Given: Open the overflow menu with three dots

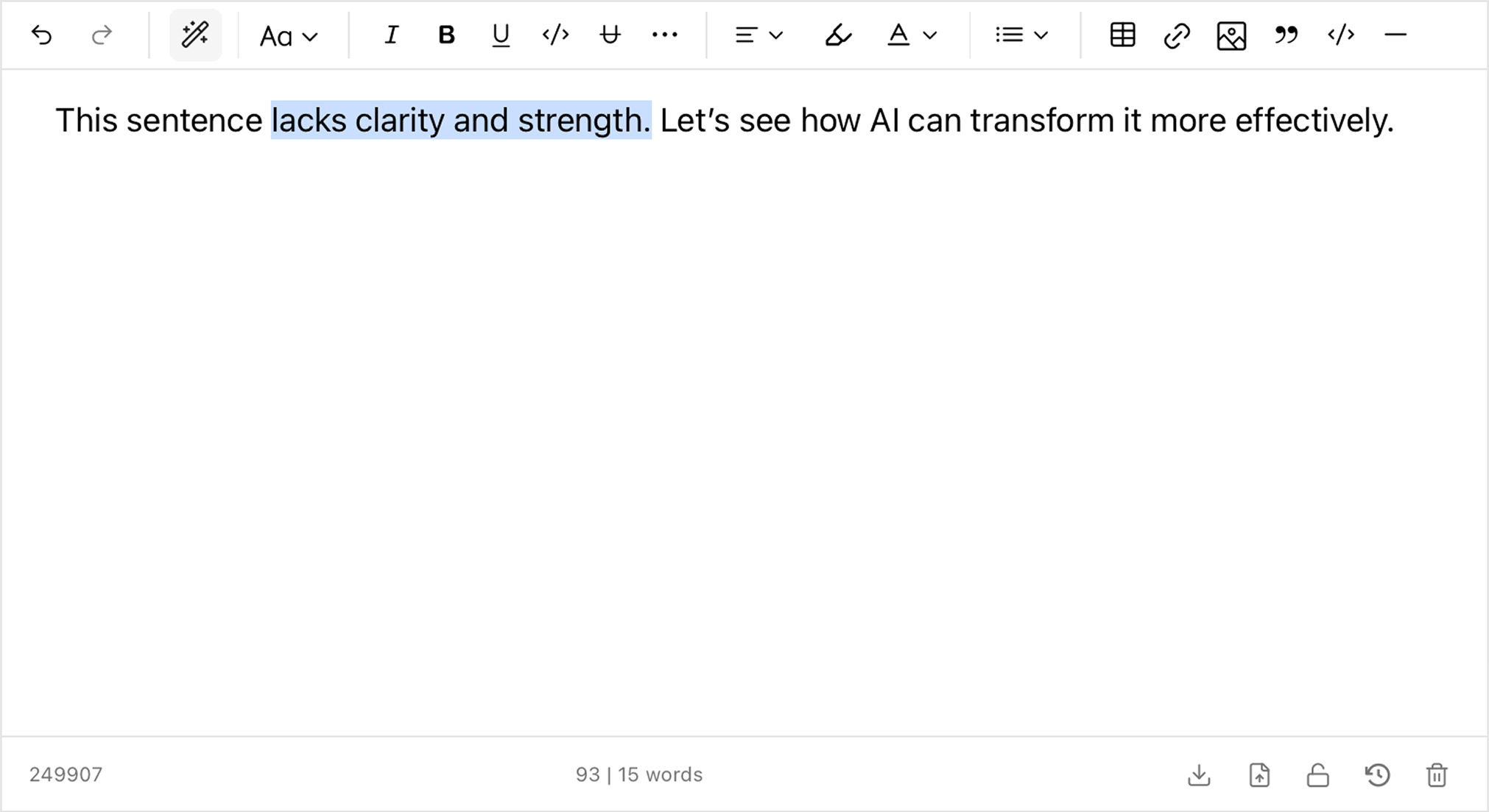Looking at the screenshot, I should (x=664, y=35).
